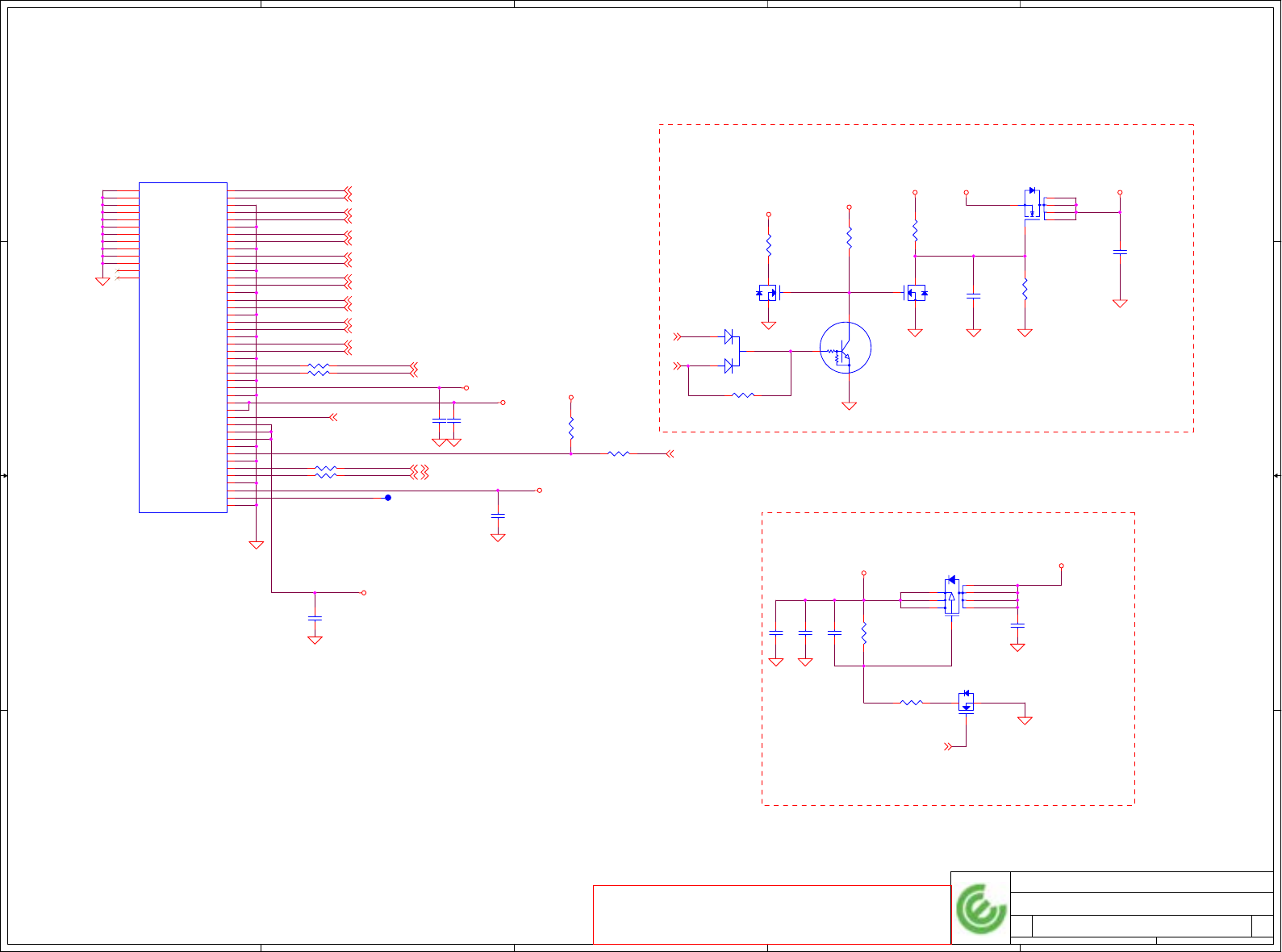Viewport: 1282px width, 952px height.
Task: Select the upper diode of the diode pair
Action: [728, 336]
